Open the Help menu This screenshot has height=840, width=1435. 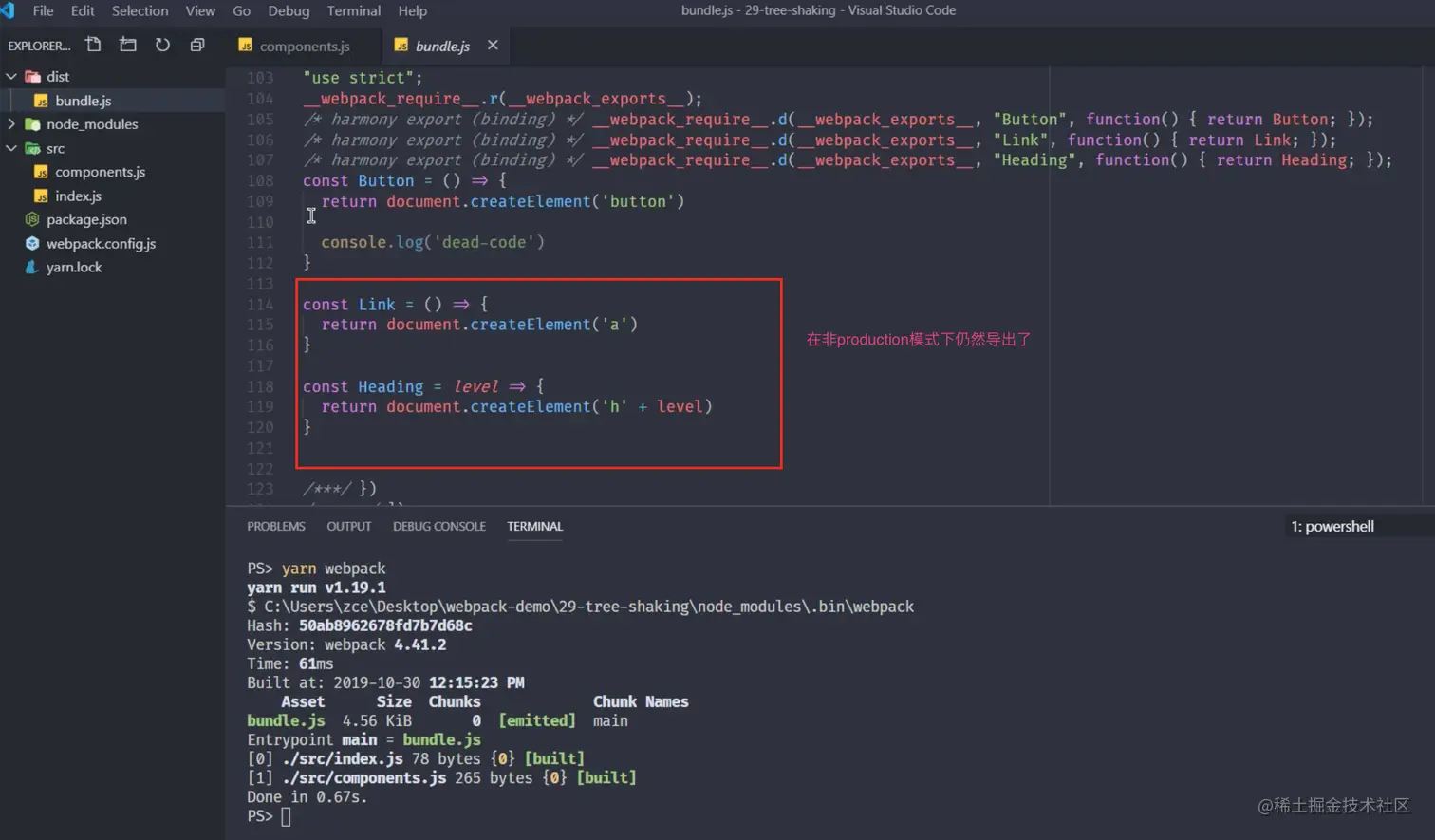point(412,10)
